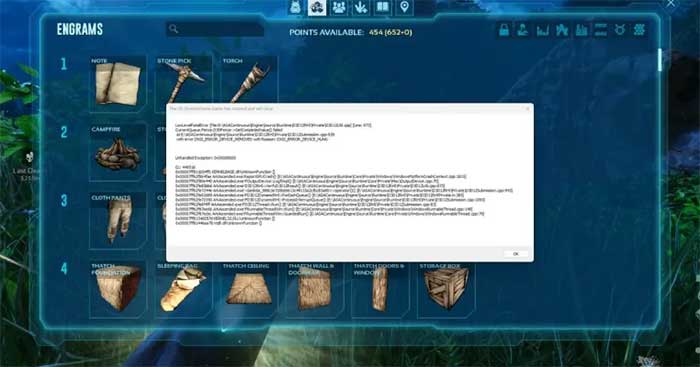Select the Thatch Foundation engram tile
Viewport: 700px width, 367px height.
[x=118, y=289]
